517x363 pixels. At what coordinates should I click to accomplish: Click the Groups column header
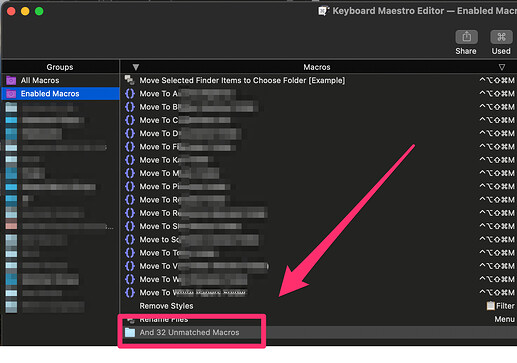tap(60, 67)
